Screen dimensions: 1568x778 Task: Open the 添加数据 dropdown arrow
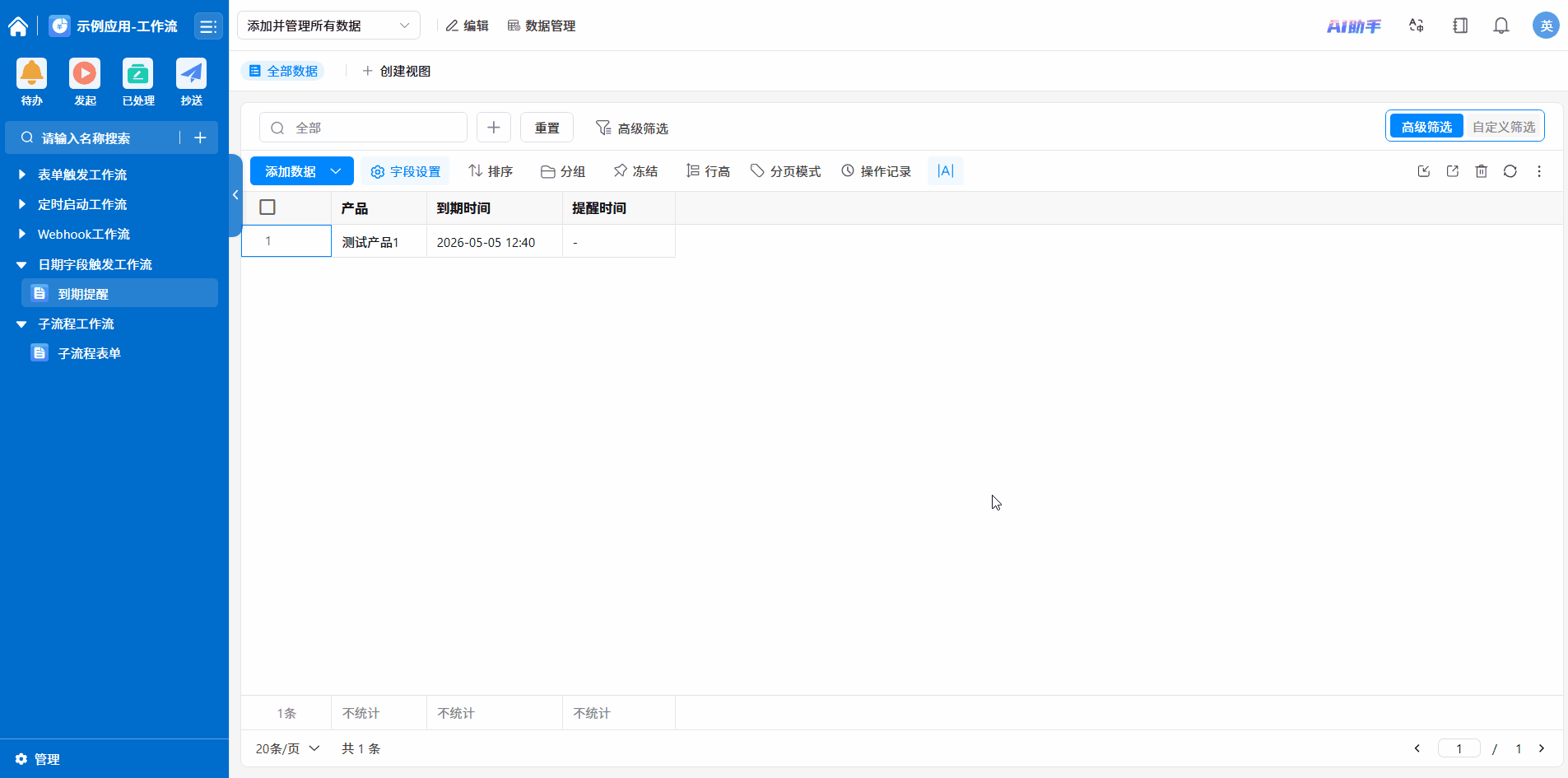click(336, 171)
